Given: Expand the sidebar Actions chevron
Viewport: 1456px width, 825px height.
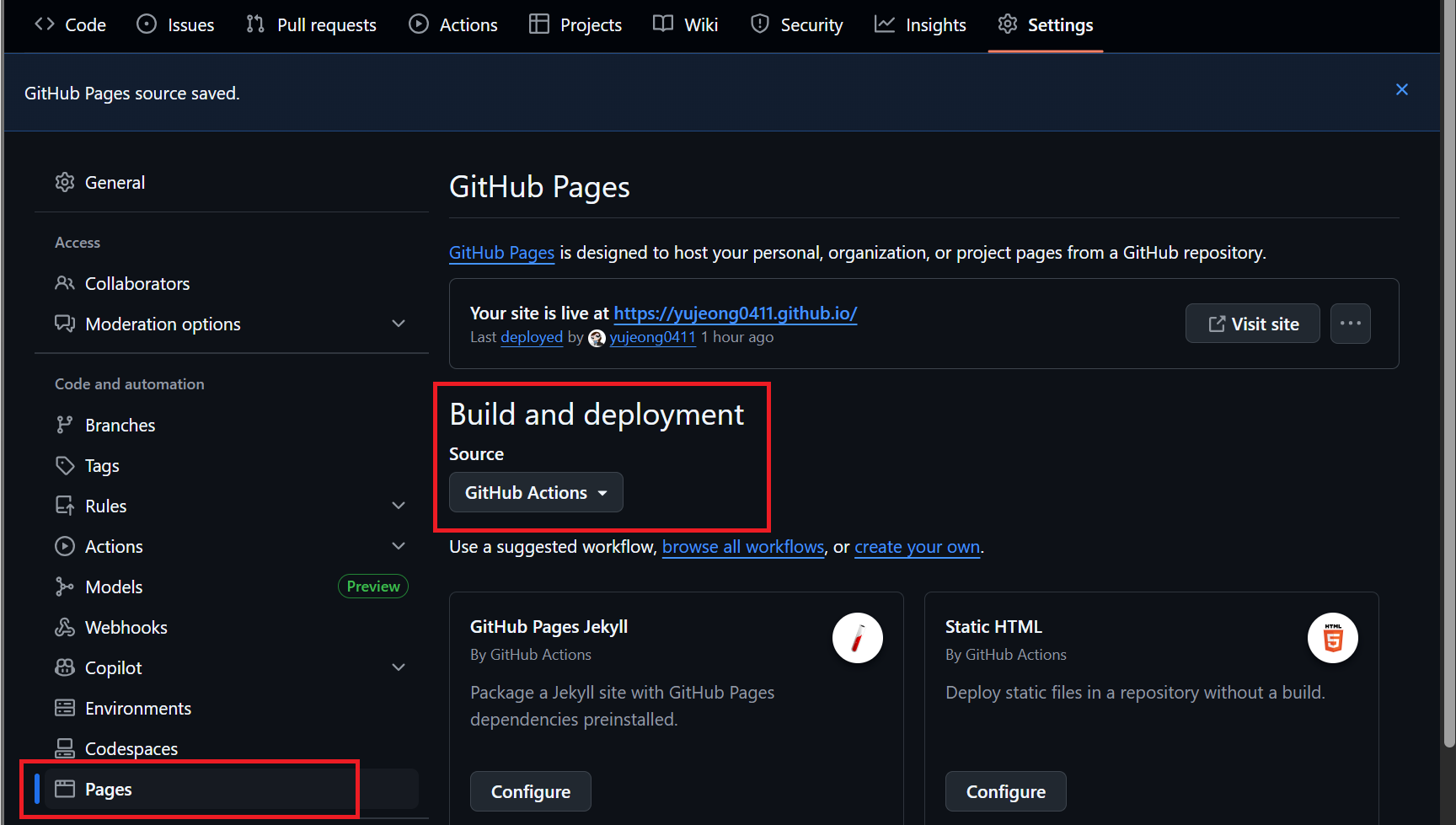Looking at the screenshot, I should pos(399,546).
